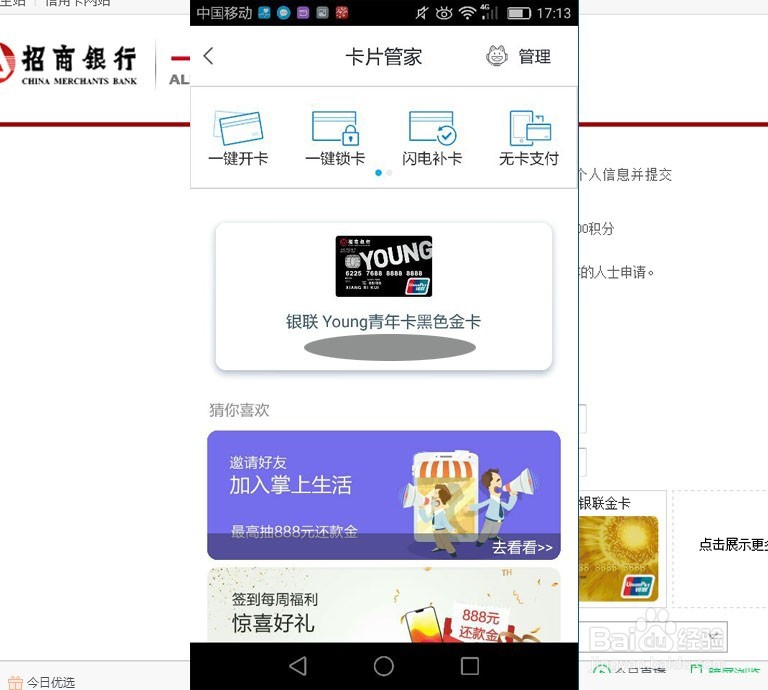Select the second page indicator dot
The image size is (768, 690).
click(x=389, y=172)
